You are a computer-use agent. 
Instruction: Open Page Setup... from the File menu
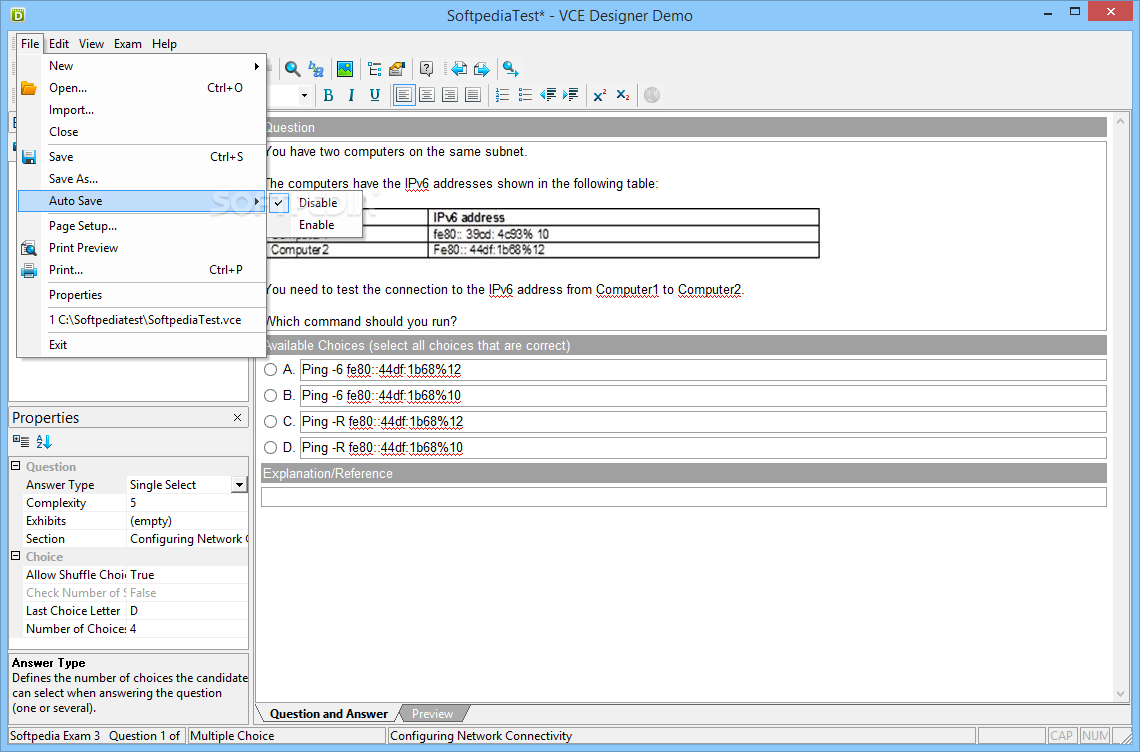142,226
